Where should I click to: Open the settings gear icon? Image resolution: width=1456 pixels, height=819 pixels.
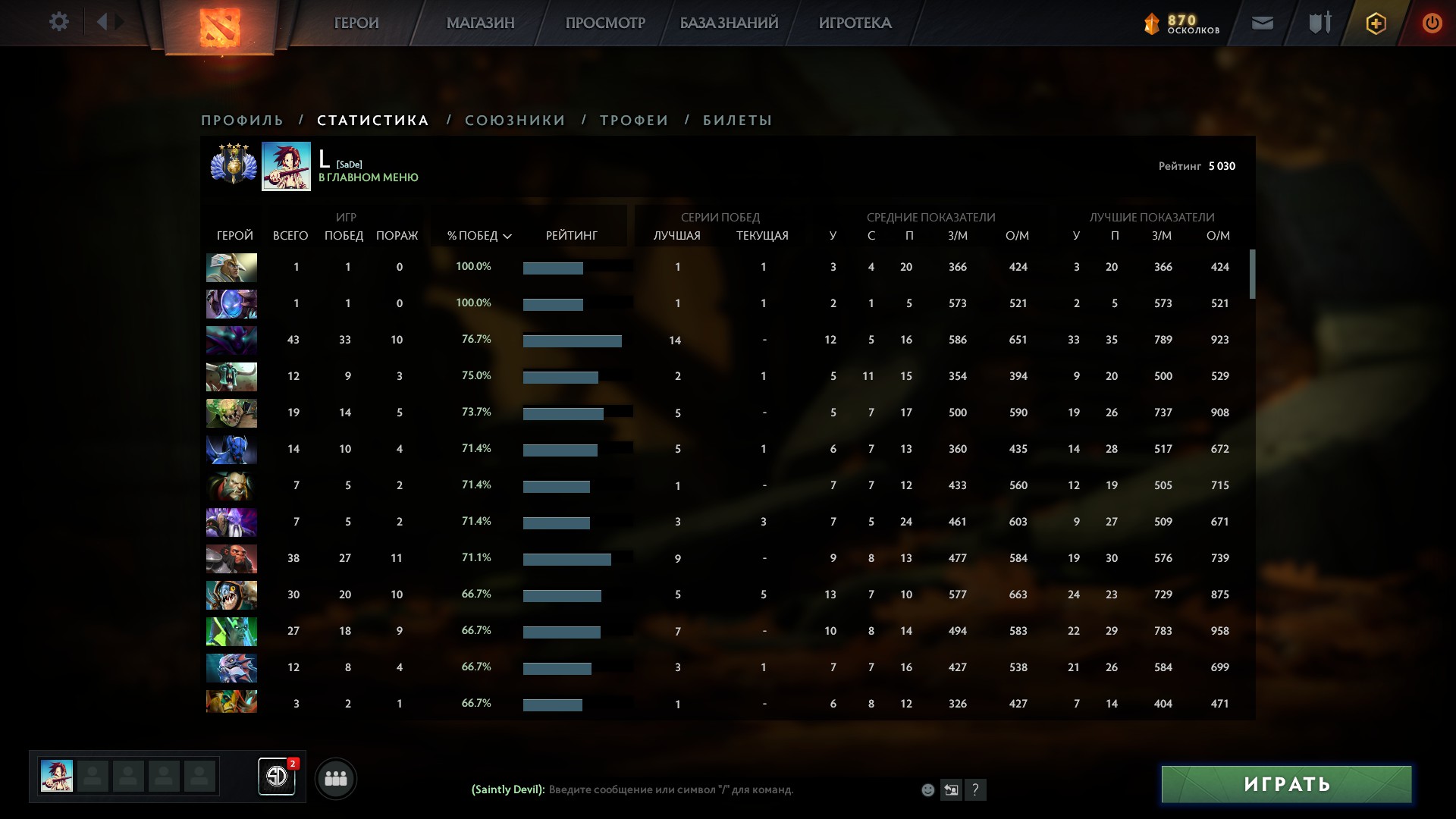click(x=58, y=22)
